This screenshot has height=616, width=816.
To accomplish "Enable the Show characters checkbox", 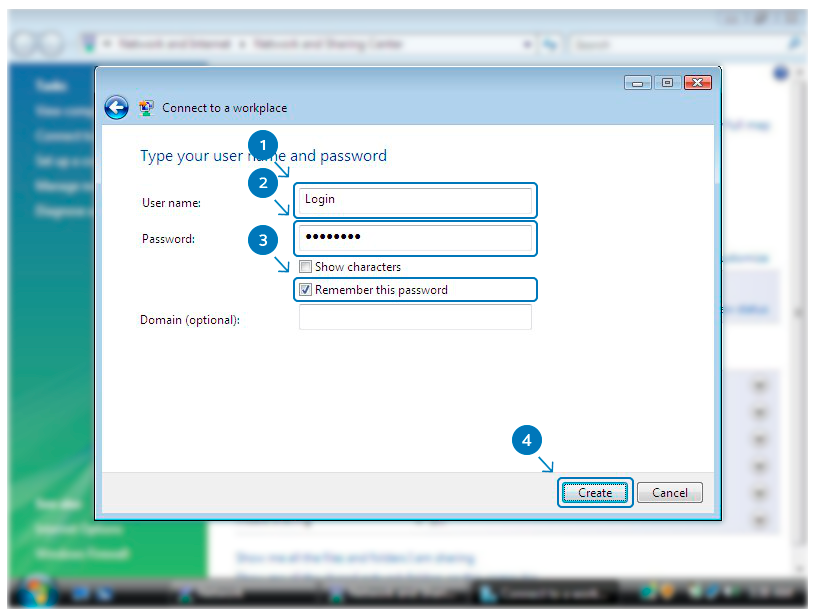I will [x=305, y=267].
